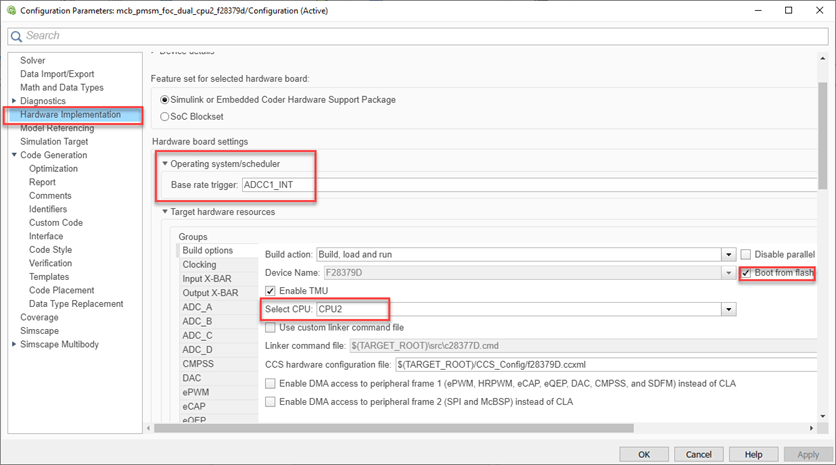Toggle the Enable TMU checkbox
836x465 pixels.
[270, 291]
